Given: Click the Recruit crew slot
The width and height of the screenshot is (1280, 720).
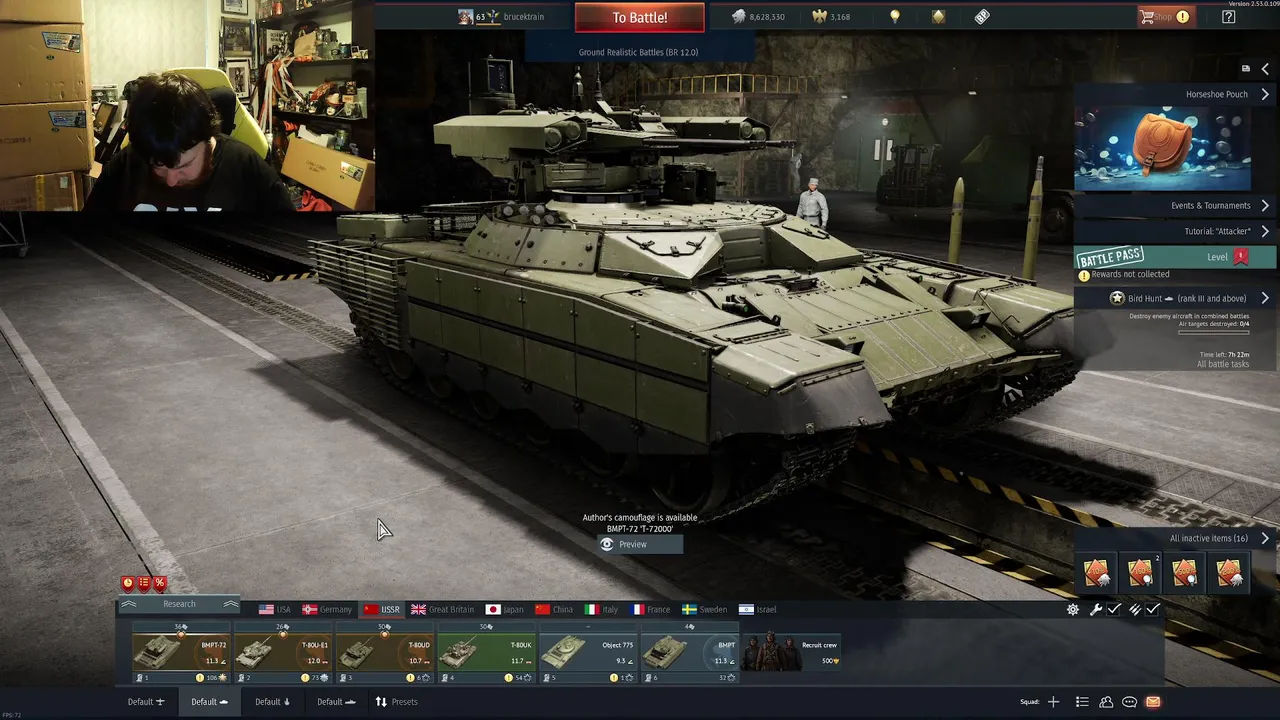Looking at the screenshot, I should tap(791, 652).
